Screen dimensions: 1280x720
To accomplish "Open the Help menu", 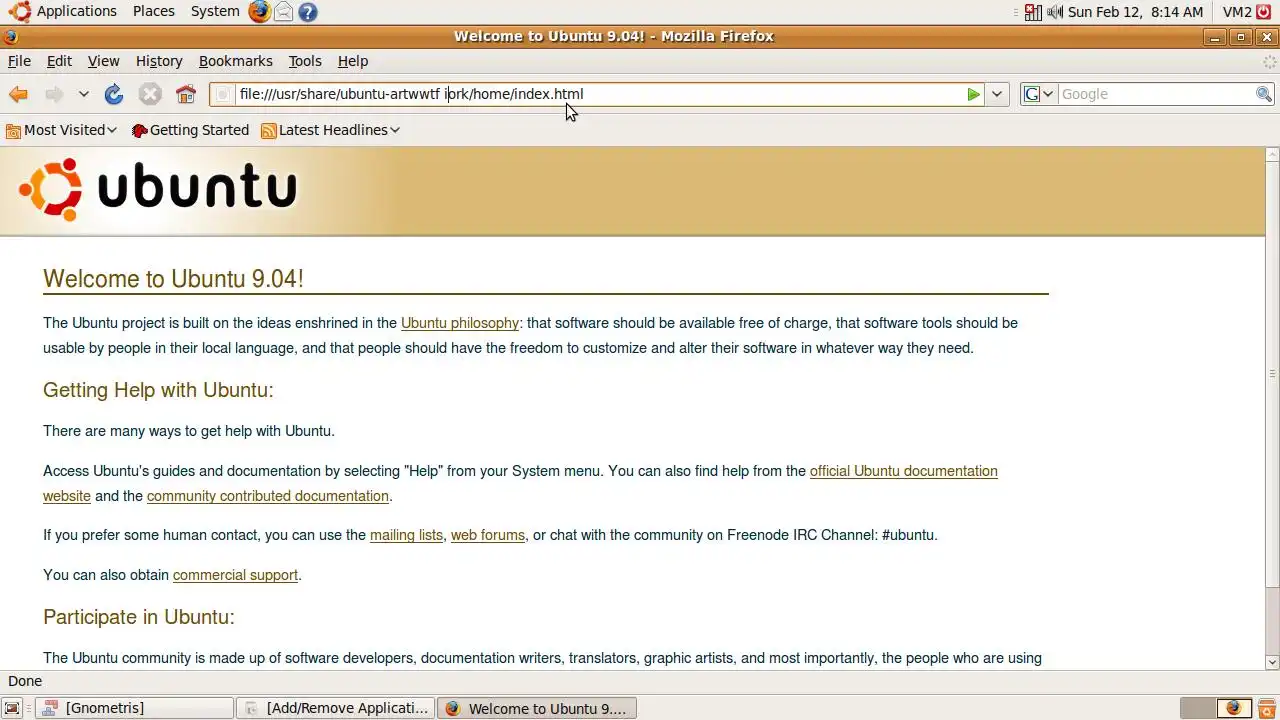I will tap(352, 61).
